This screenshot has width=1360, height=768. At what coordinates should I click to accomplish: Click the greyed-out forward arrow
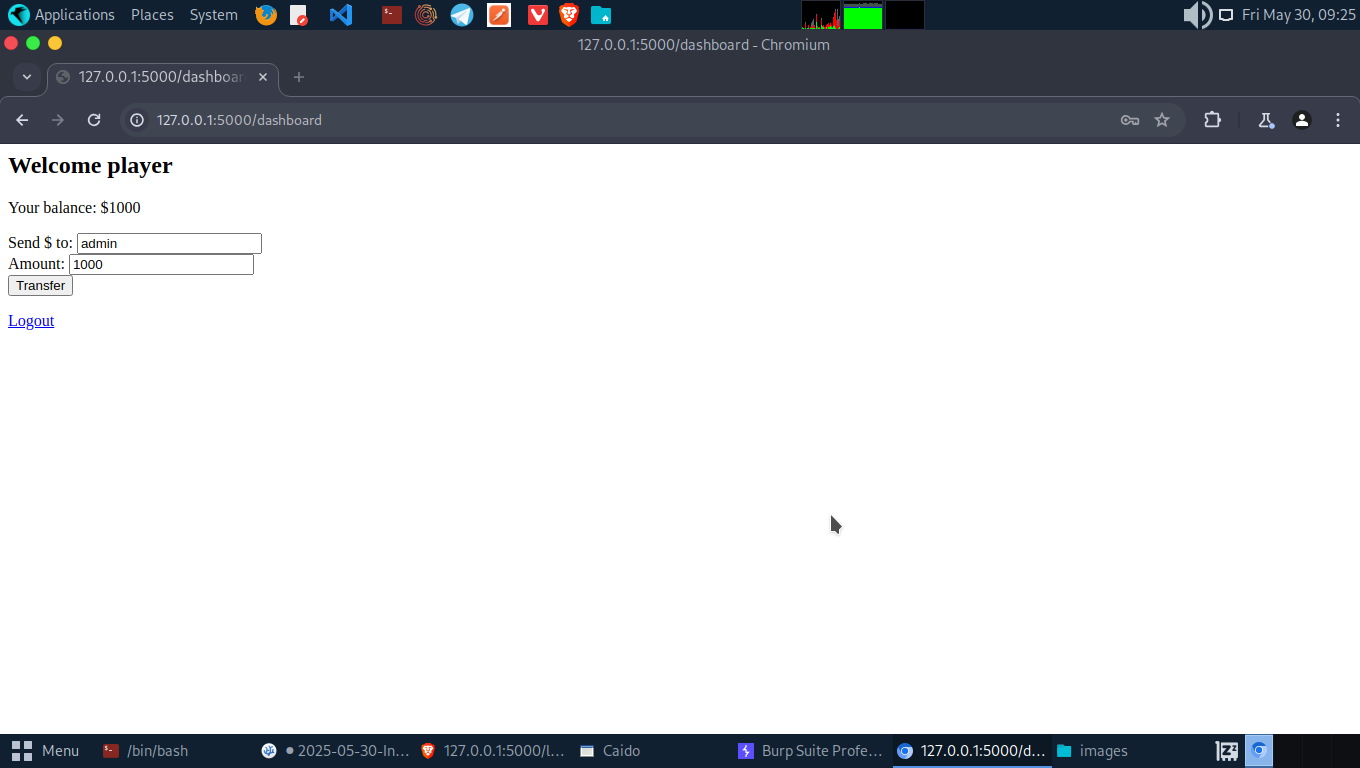click(58, 120)
